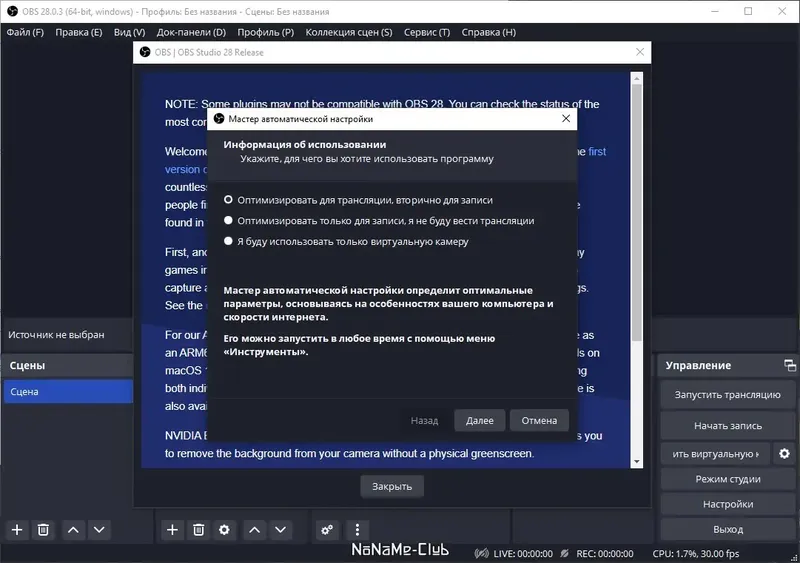The width and height of the screenshot is (800, 563).
Task: Start virtual camera button
Action: point(715,454)
